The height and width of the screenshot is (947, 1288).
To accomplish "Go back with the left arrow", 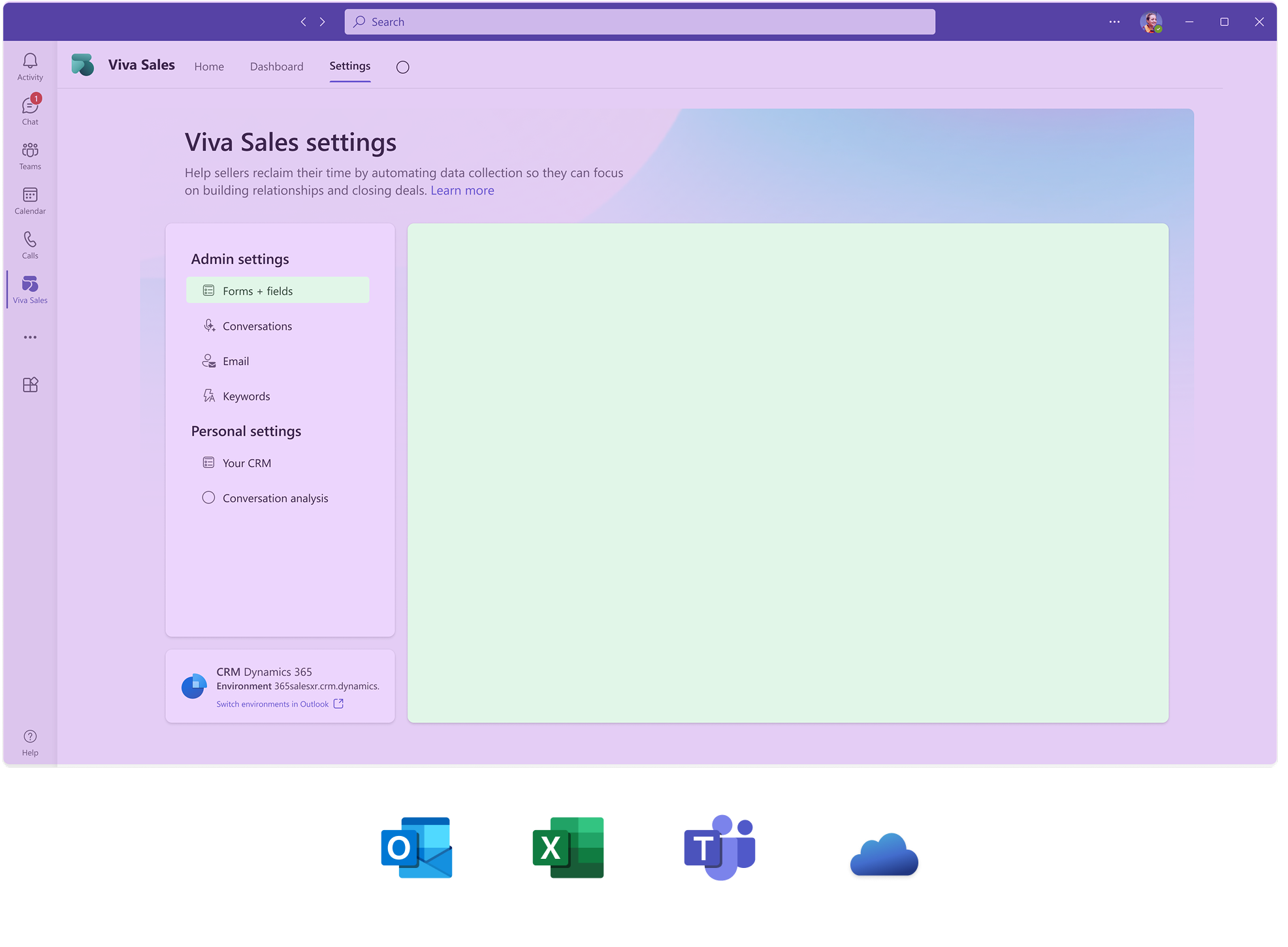I will [303, 22].
